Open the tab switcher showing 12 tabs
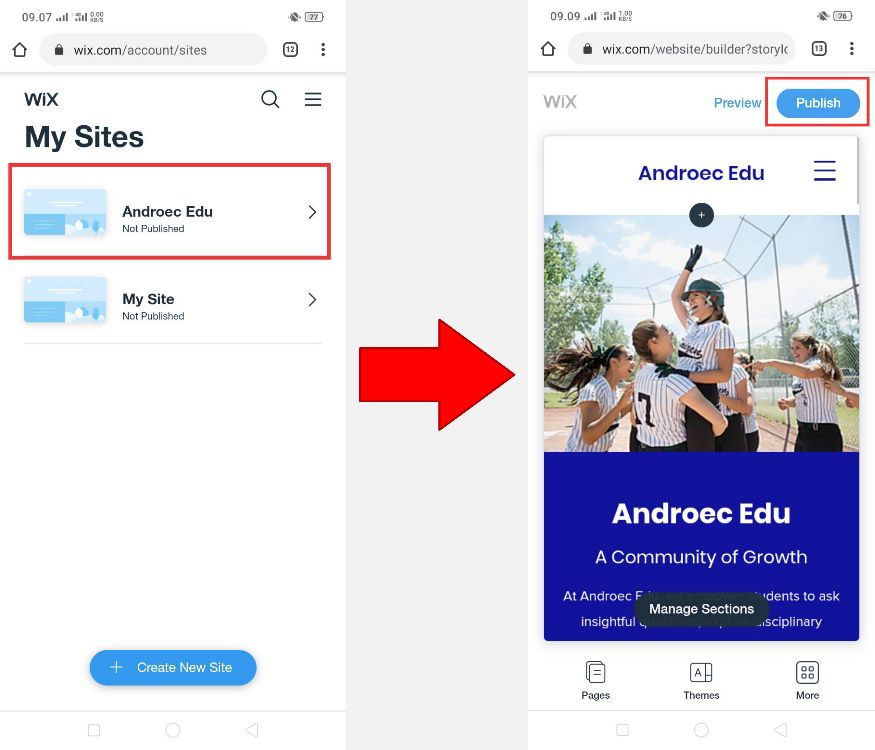The height and width of the screenshot is (750, 875). [x=290, y=50]
